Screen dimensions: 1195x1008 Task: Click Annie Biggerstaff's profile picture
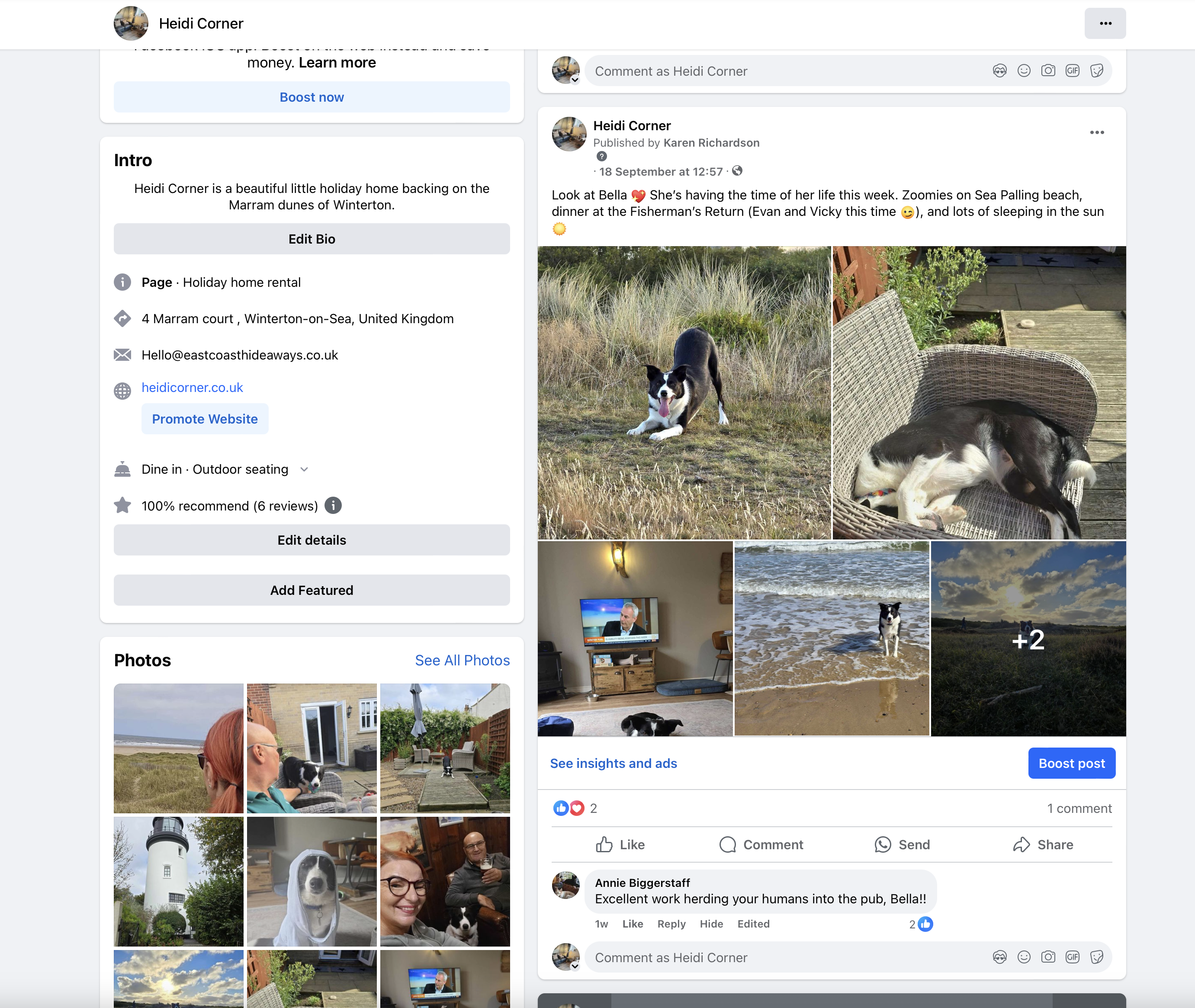[x=566, y=885]
